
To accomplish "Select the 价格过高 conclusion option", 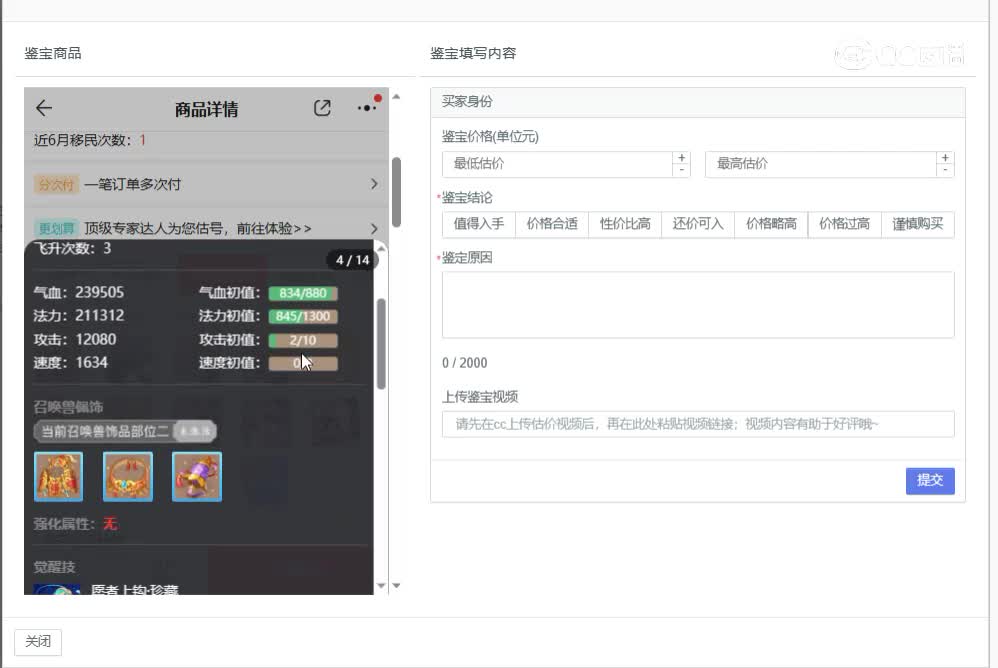I will tap(844, 224).
